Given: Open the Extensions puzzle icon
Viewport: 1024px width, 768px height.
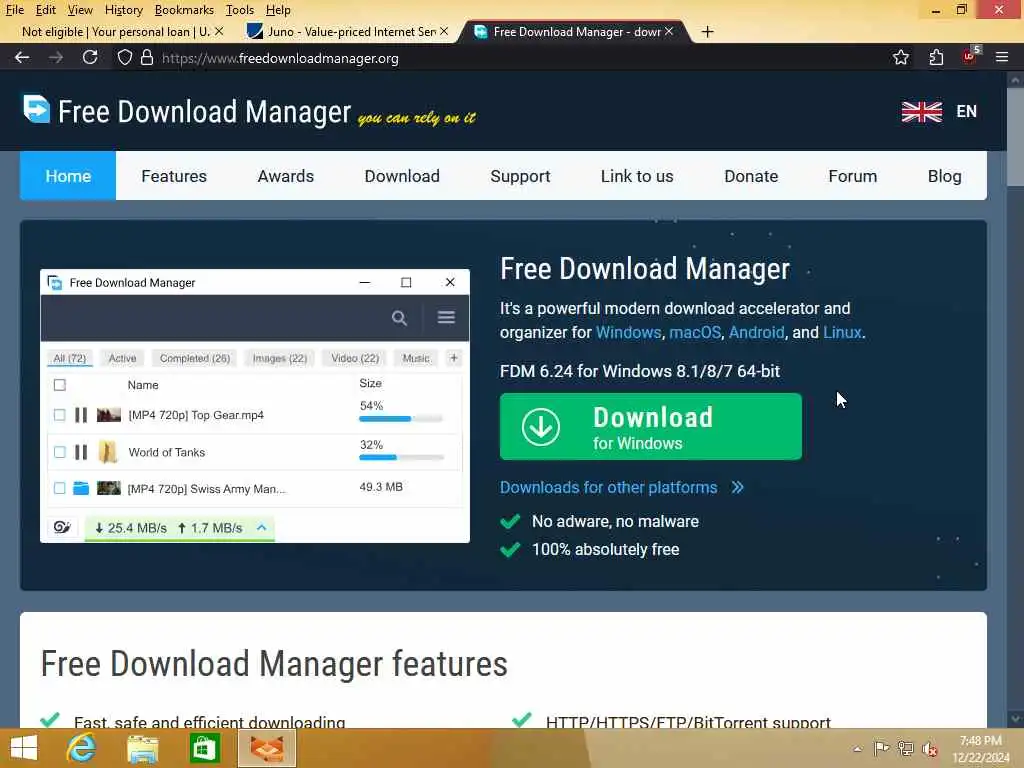Looking at the screenshot, I should [936, 57].
